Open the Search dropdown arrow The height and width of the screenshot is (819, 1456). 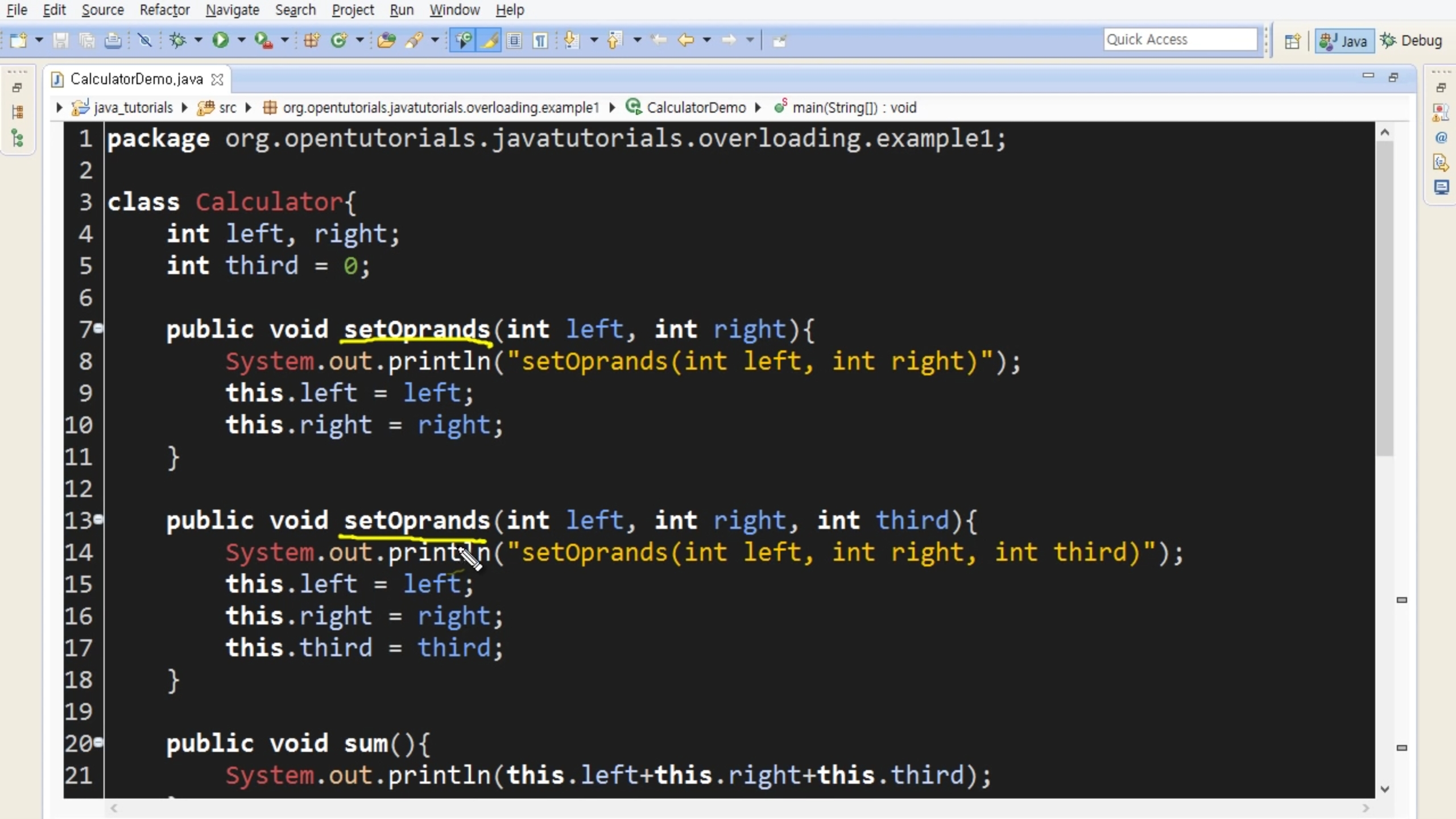coord(435,40)
